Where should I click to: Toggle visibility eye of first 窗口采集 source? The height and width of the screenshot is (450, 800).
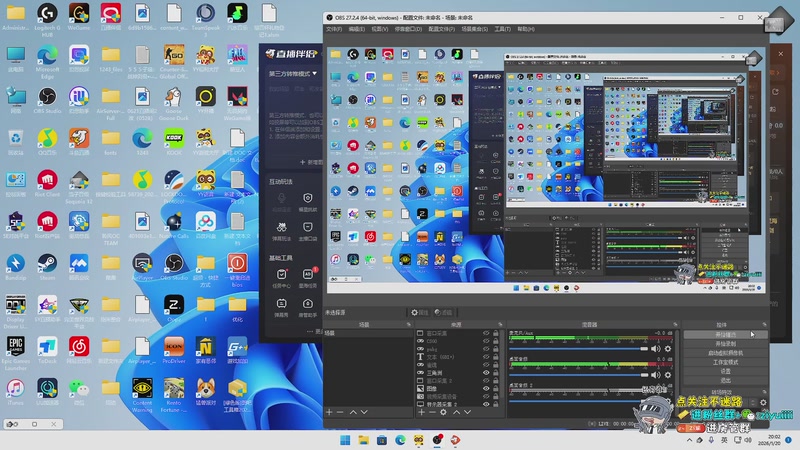(486, 333)
